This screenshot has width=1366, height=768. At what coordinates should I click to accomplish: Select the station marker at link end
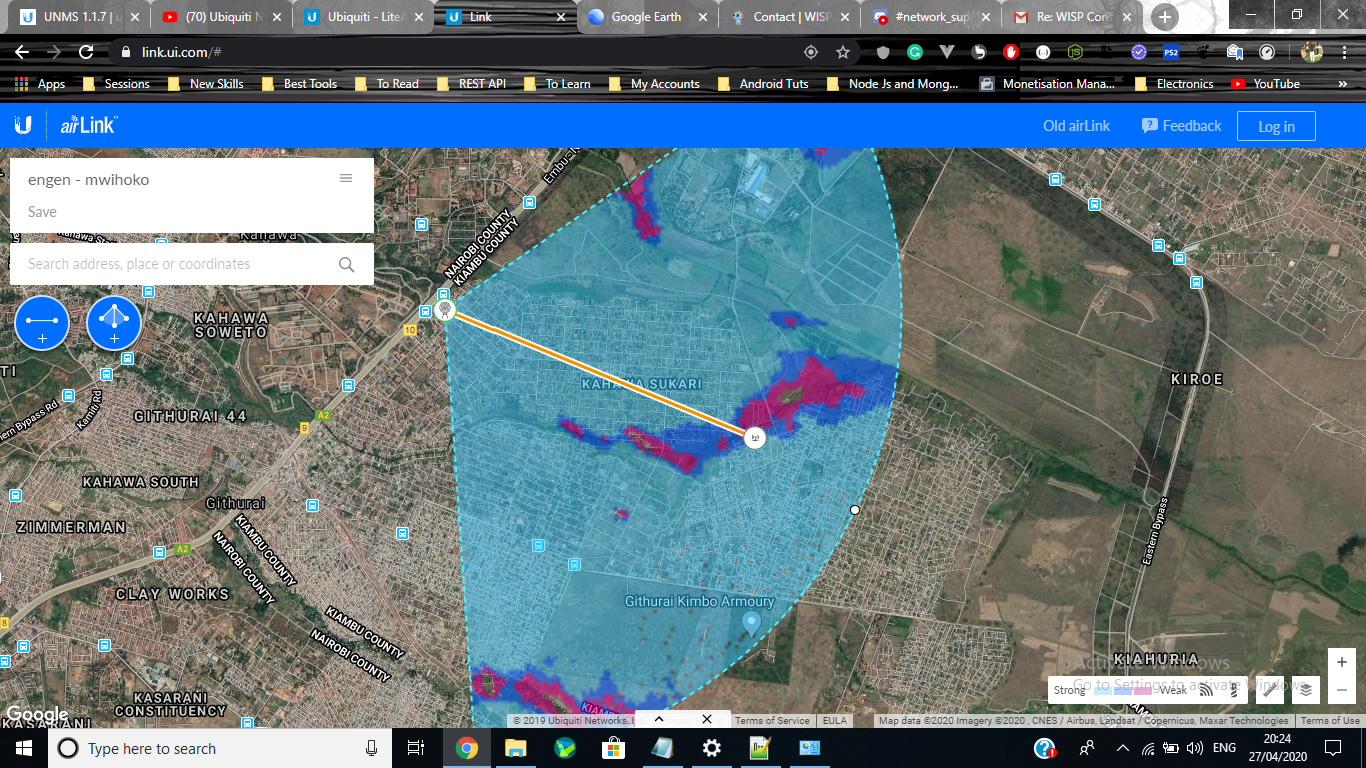pyautogui.click(x=755, y=437)
